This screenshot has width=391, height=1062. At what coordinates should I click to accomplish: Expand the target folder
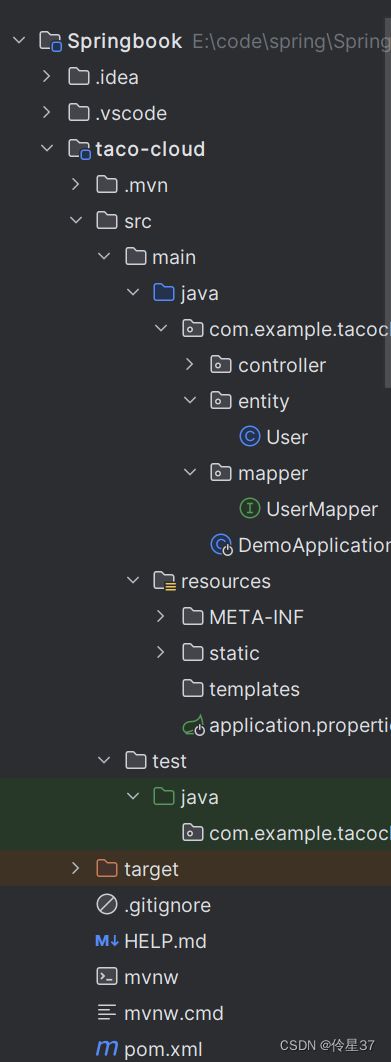(75, 868)
